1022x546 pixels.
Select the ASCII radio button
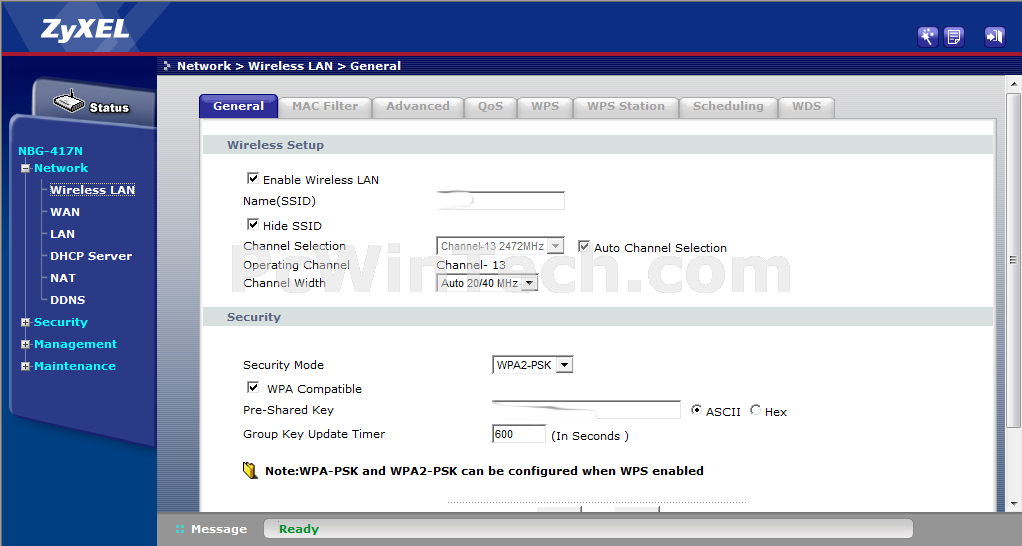(696, 410)
